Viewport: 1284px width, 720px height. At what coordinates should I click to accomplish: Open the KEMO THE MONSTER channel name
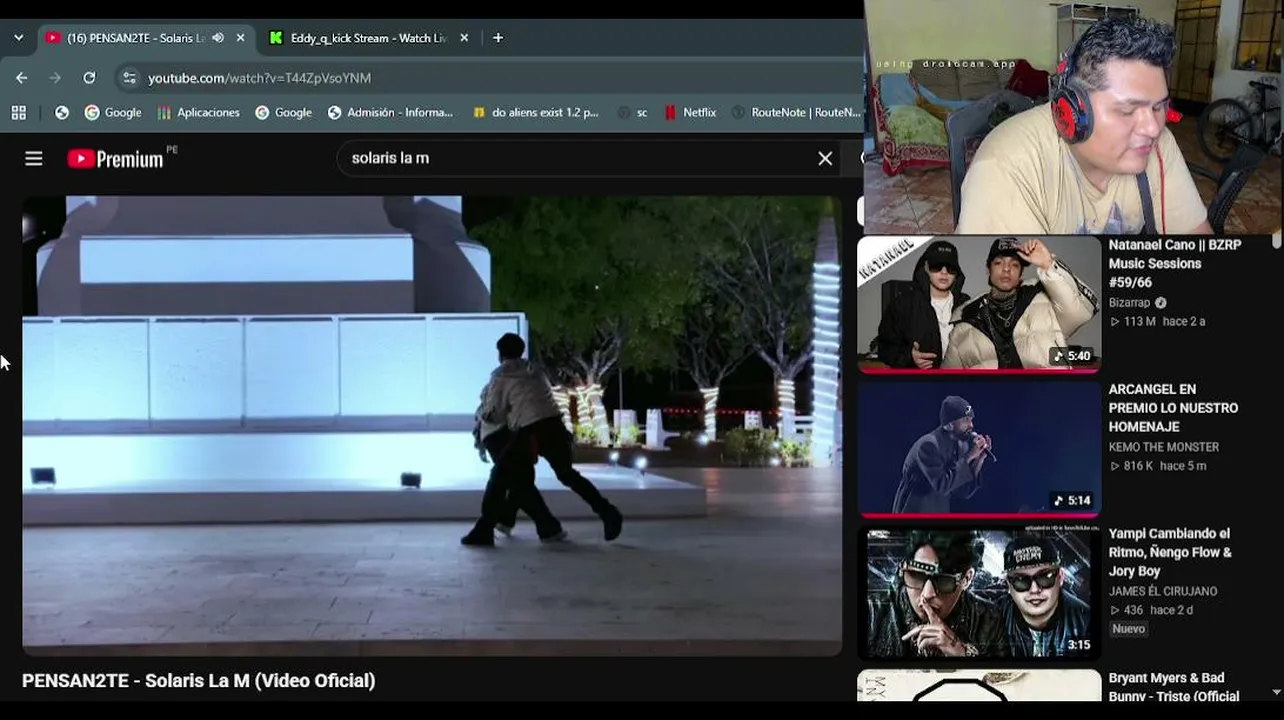tap(1163, 447)
